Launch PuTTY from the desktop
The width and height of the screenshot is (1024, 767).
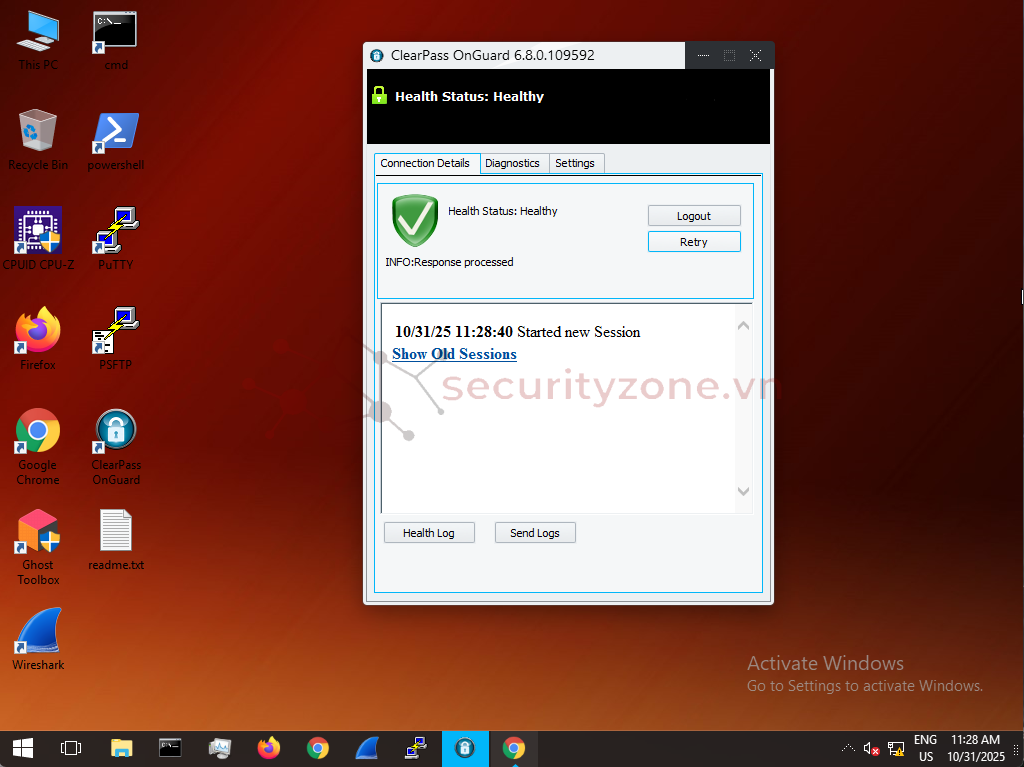click(x=116, y=232)
